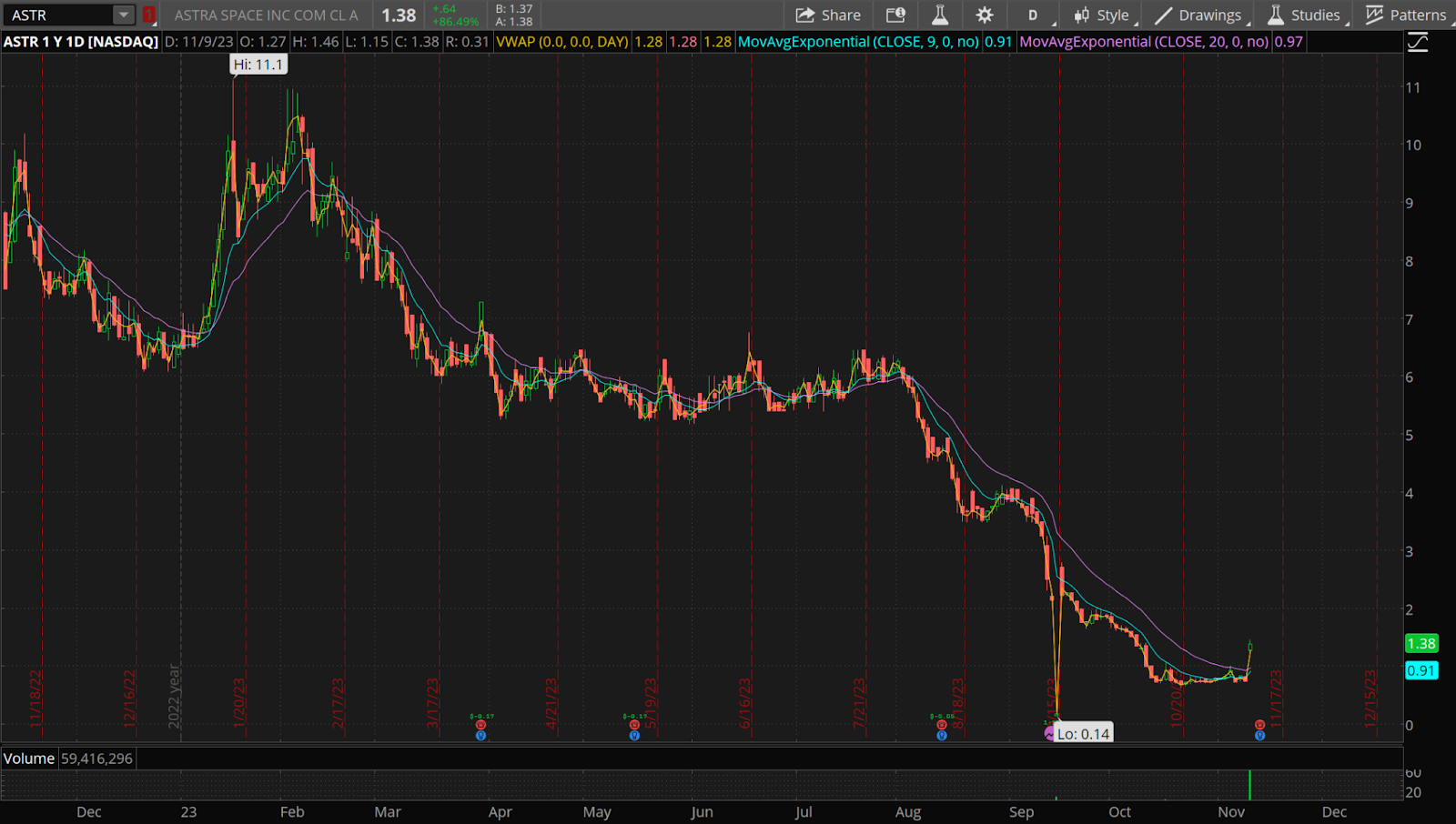Click the purple event marker beside Lo: 0.14
Image resolution: width=1456 pixels, height=824 pixels.
click(1049, 734)
